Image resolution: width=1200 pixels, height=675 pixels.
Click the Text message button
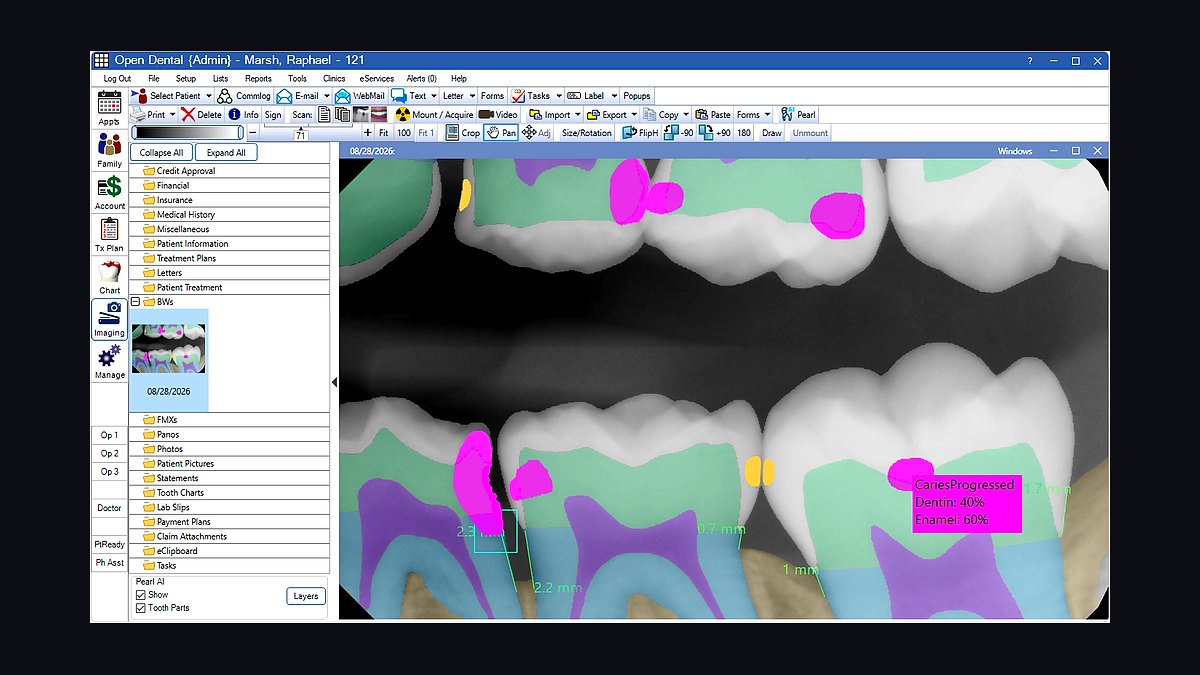409,96
